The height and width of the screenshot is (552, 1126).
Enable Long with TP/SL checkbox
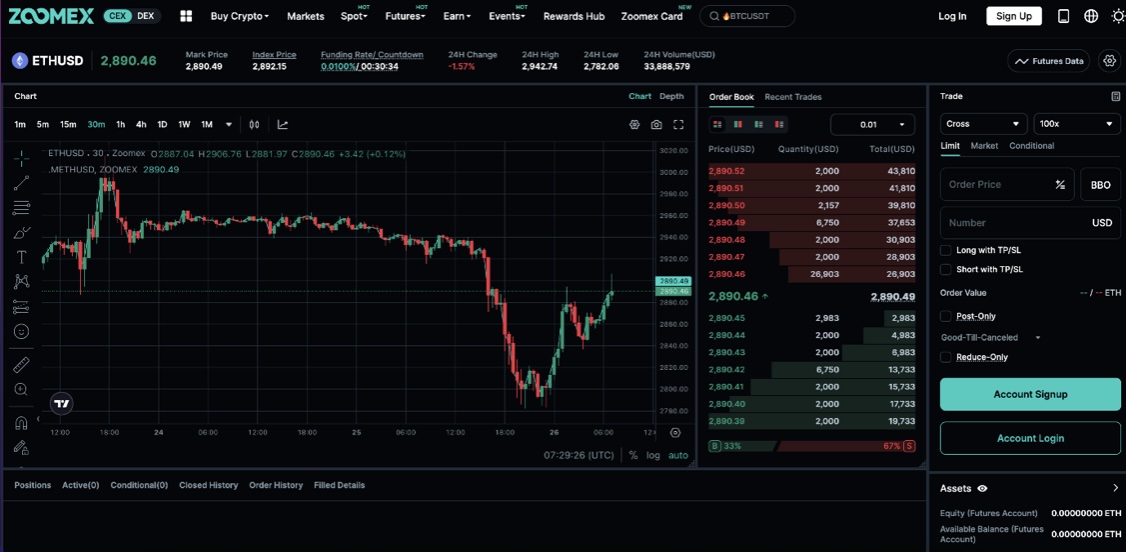pos(946,250)
